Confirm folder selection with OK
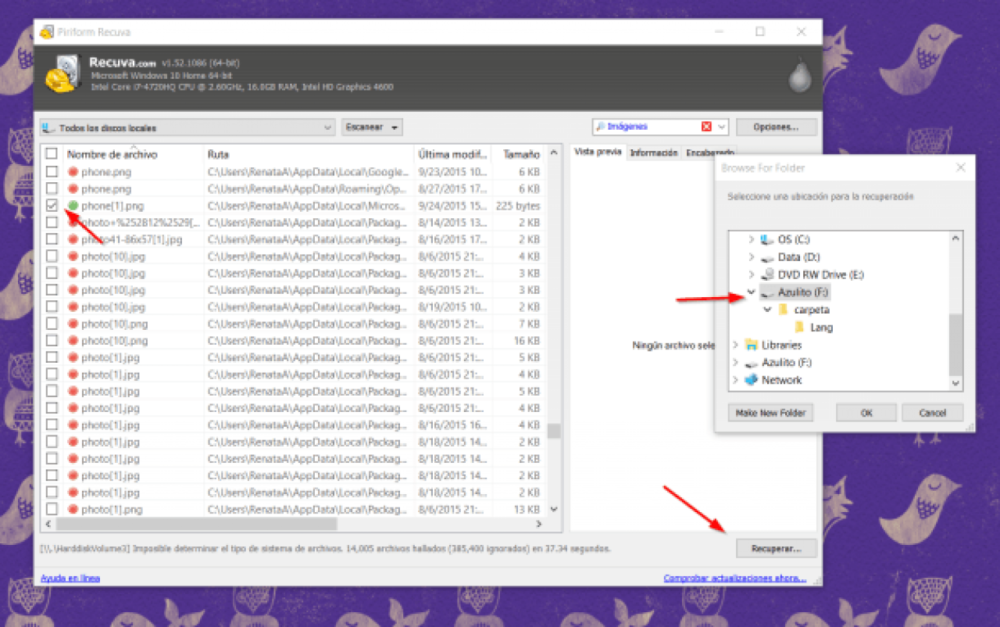 (x=866, y=413)
